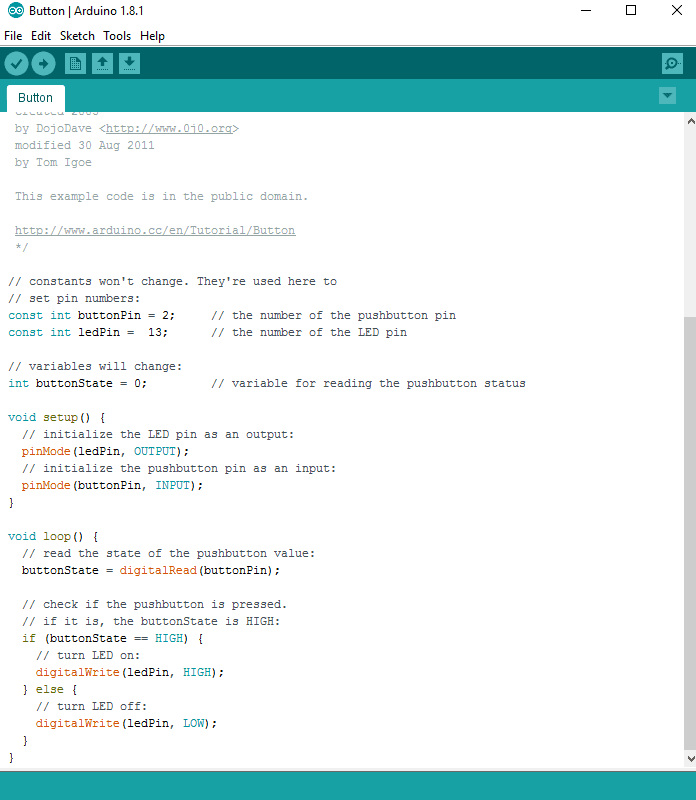Open the Serial Monitor magnifier icon
696x800 pixels.
[x=672, y=64]
